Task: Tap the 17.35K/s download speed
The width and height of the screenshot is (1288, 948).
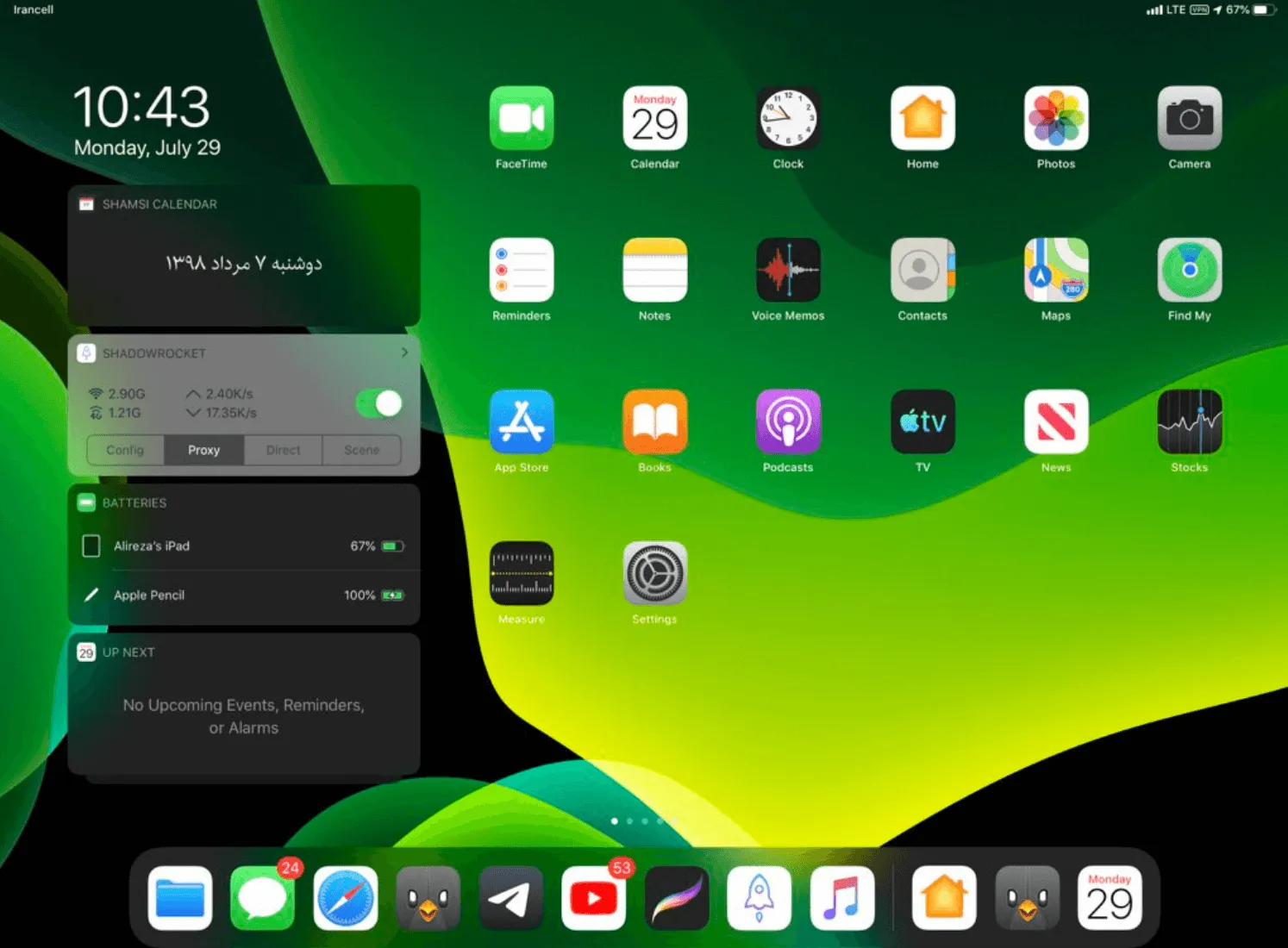Action: (222, 413)
